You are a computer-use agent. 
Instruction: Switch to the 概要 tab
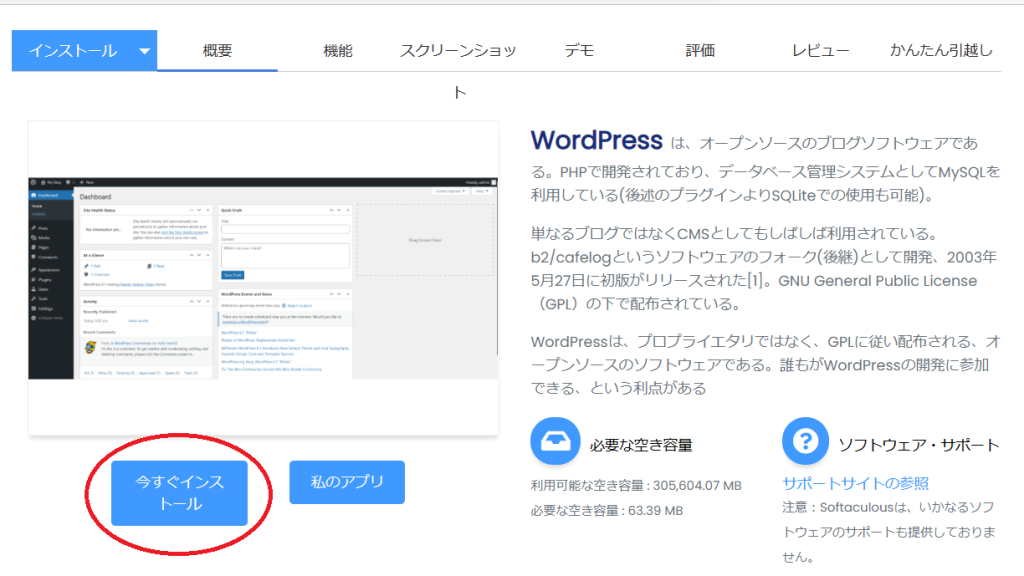coord(217,51)
